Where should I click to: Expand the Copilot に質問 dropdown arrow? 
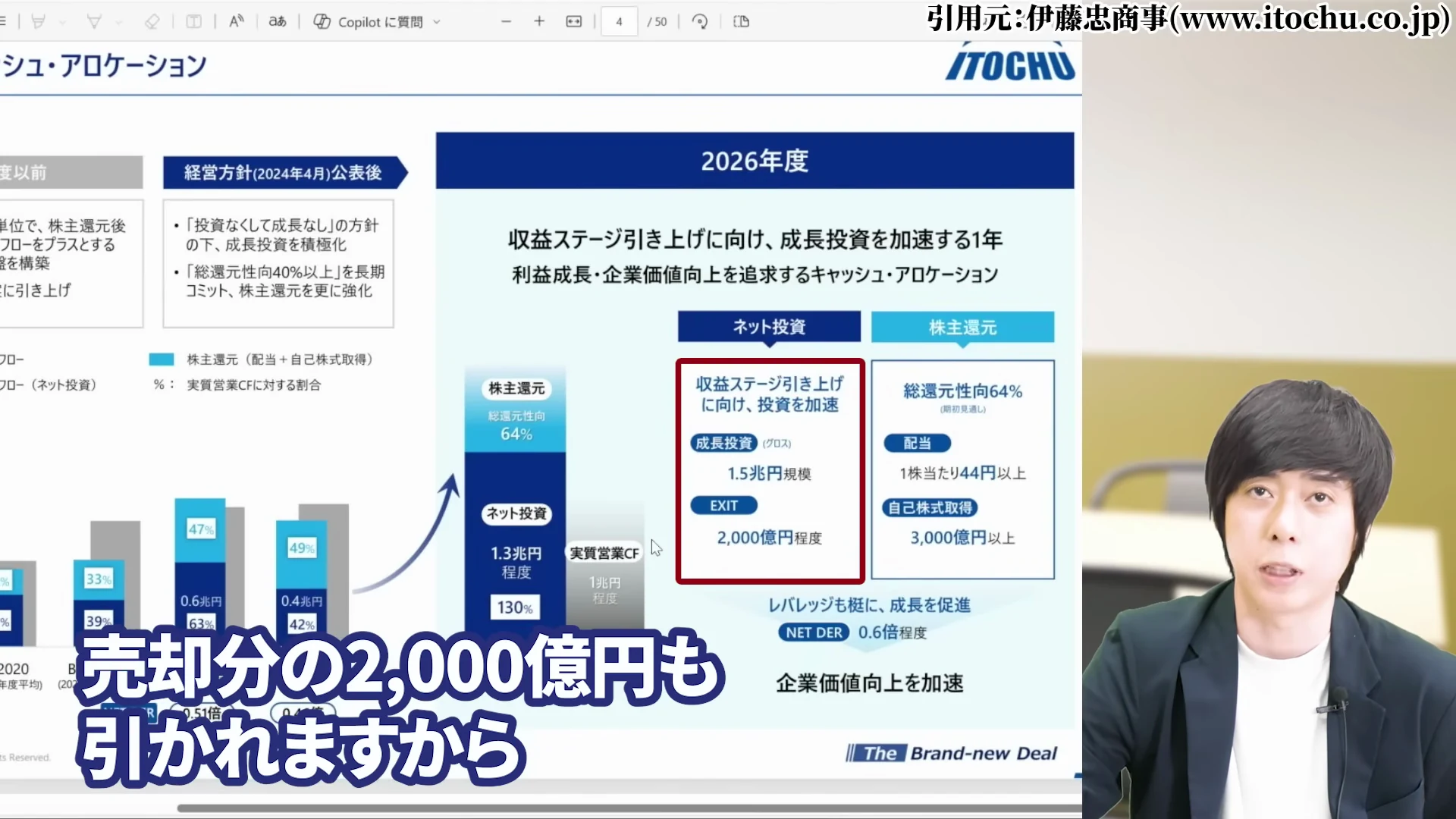(x=437, y=22)
